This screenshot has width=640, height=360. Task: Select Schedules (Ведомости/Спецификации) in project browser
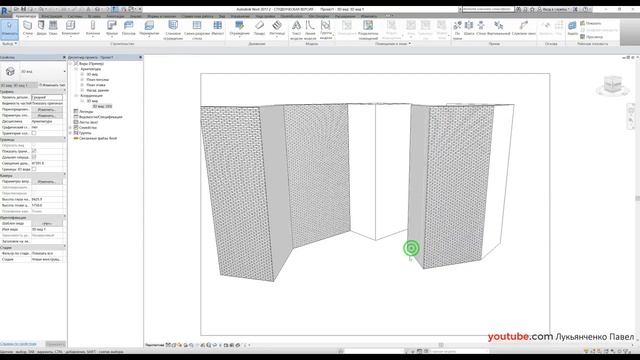(x=101, y=117)
